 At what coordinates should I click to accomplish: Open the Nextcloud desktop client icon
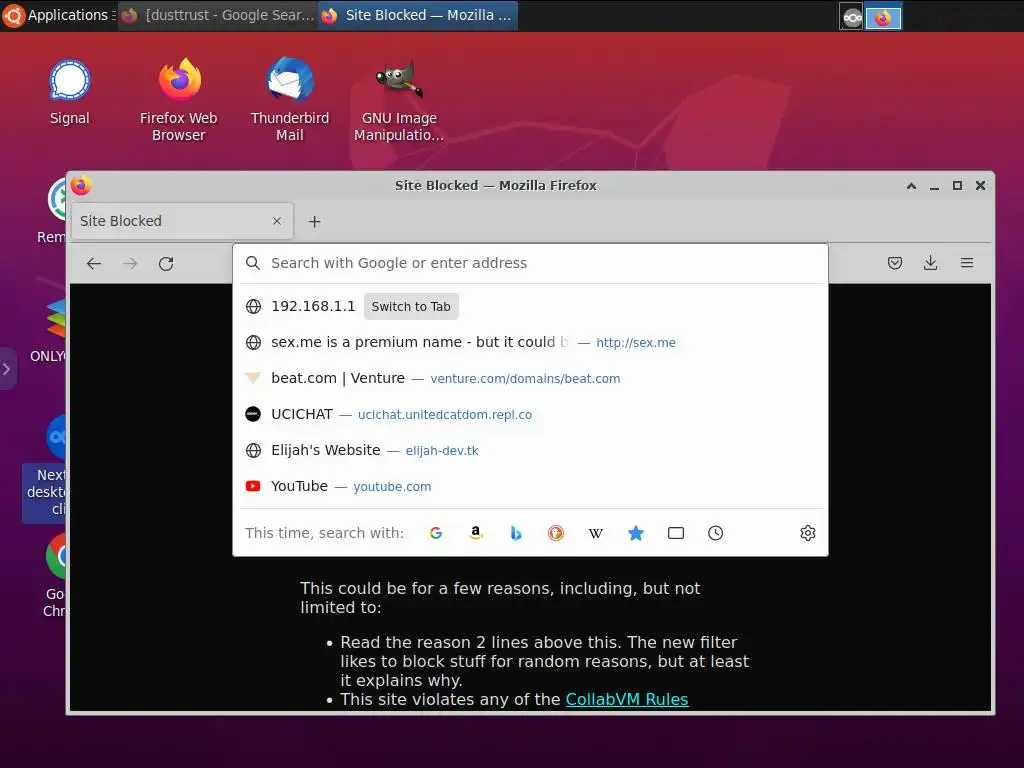[44, 467]
